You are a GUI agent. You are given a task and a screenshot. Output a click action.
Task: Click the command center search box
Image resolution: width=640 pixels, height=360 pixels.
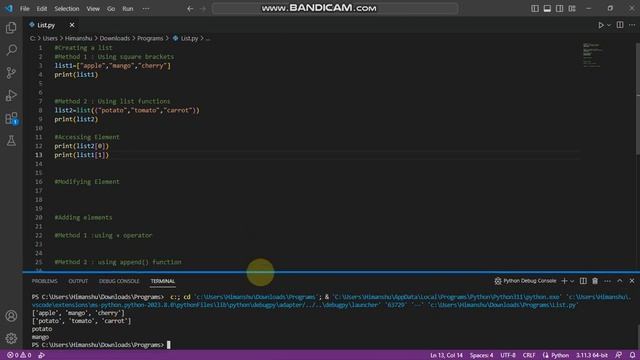[x=335, y=9]
